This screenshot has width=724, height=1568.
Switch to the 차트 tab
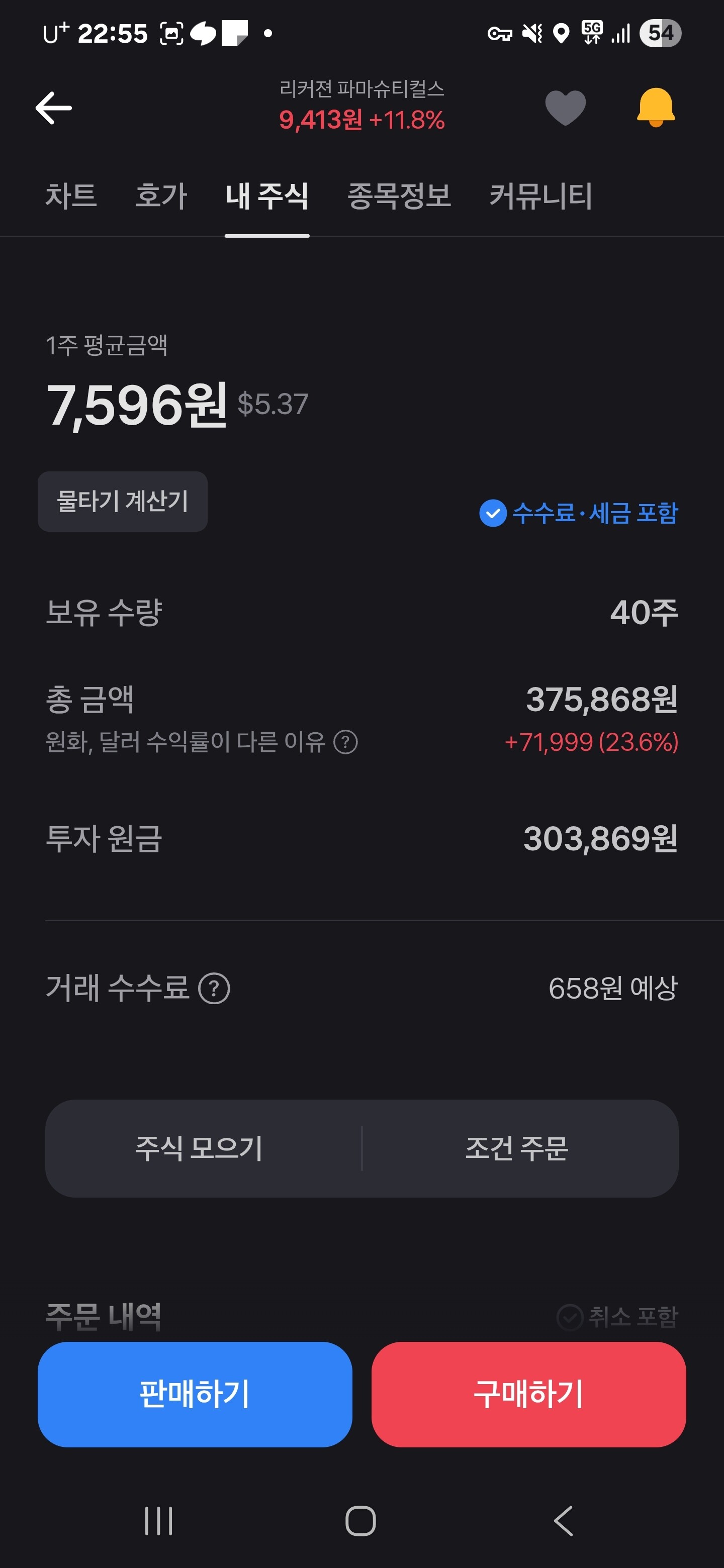[x=71, y=196]
